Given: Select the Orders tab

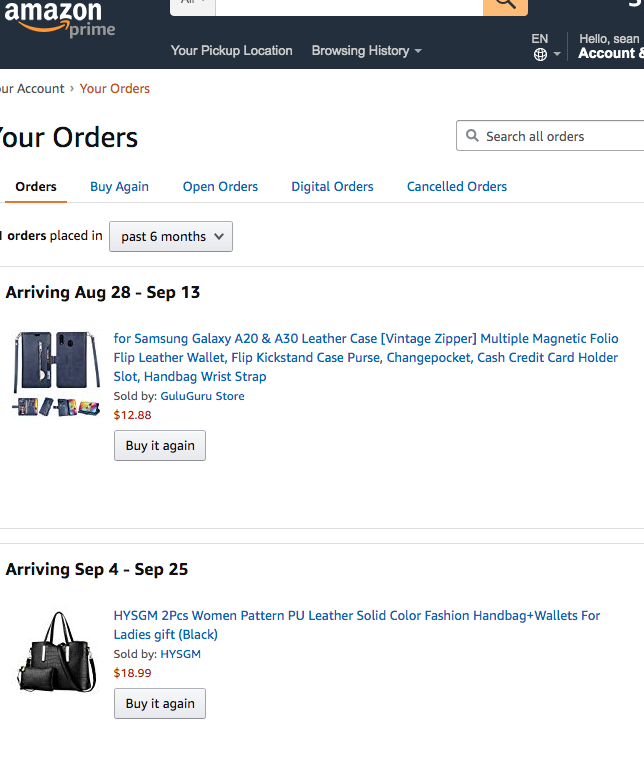Looking at the screenshot, I should tap(36, 187).
